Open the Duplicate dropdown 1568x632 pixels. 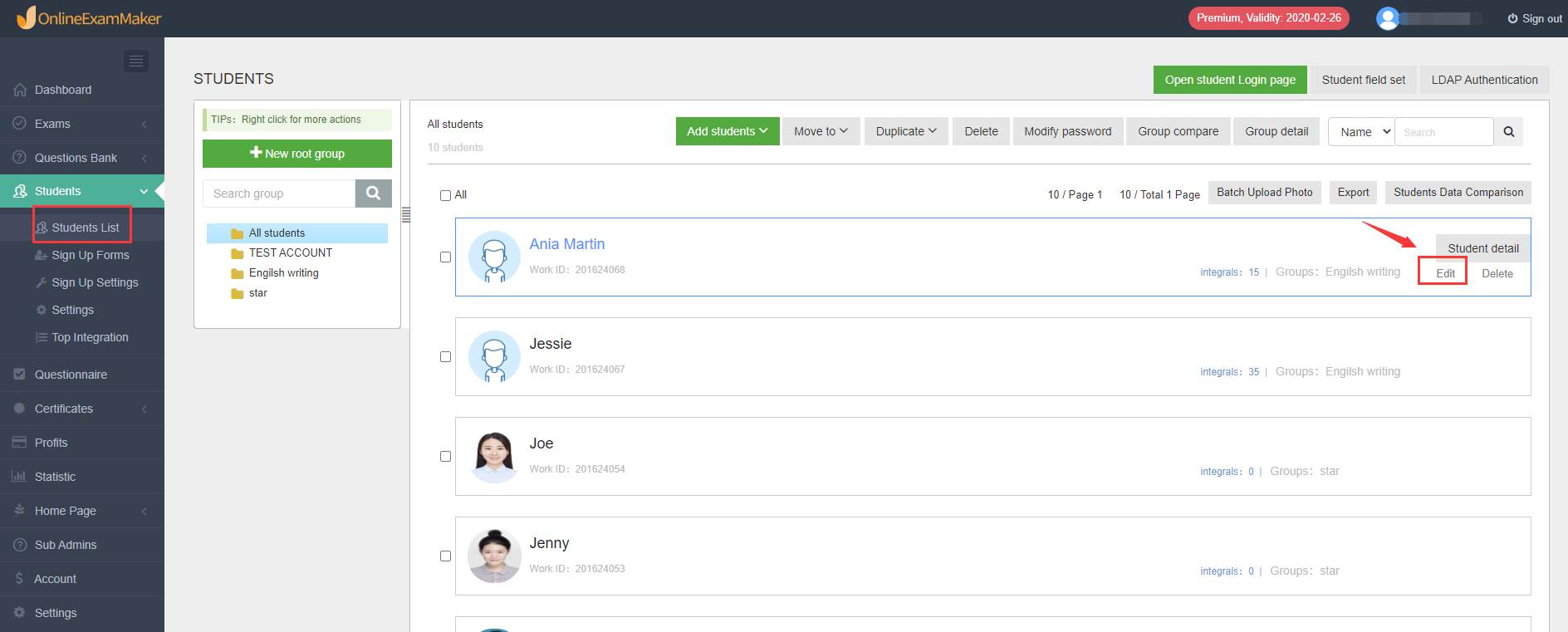906,131
